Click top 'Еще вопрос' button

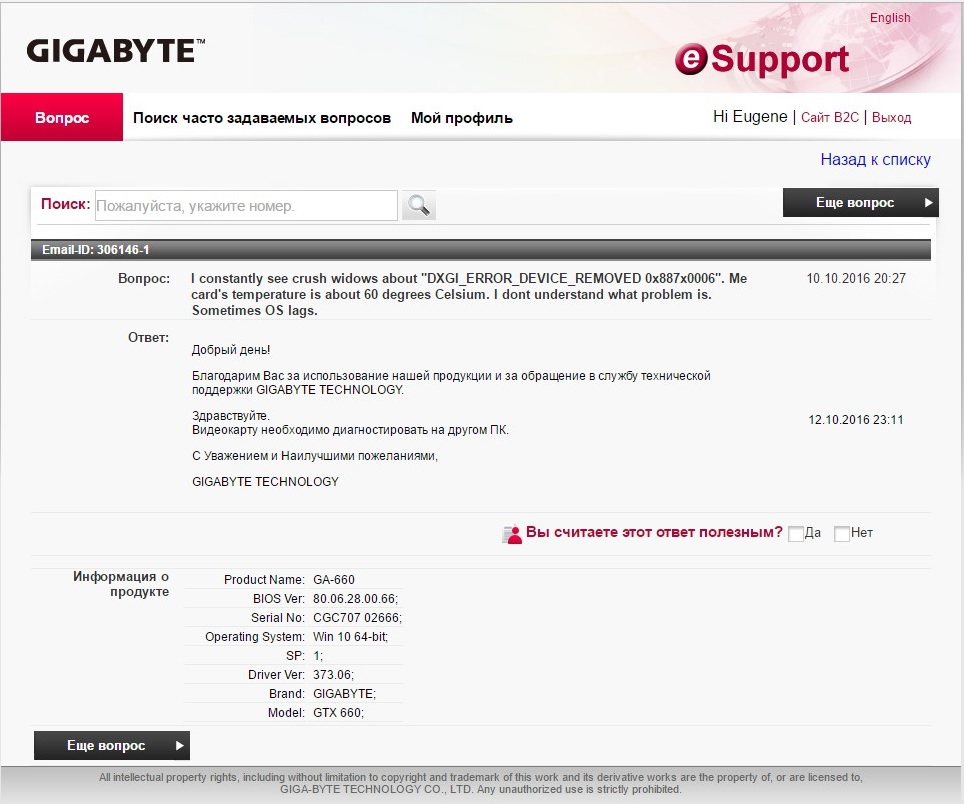click(860, 203)
